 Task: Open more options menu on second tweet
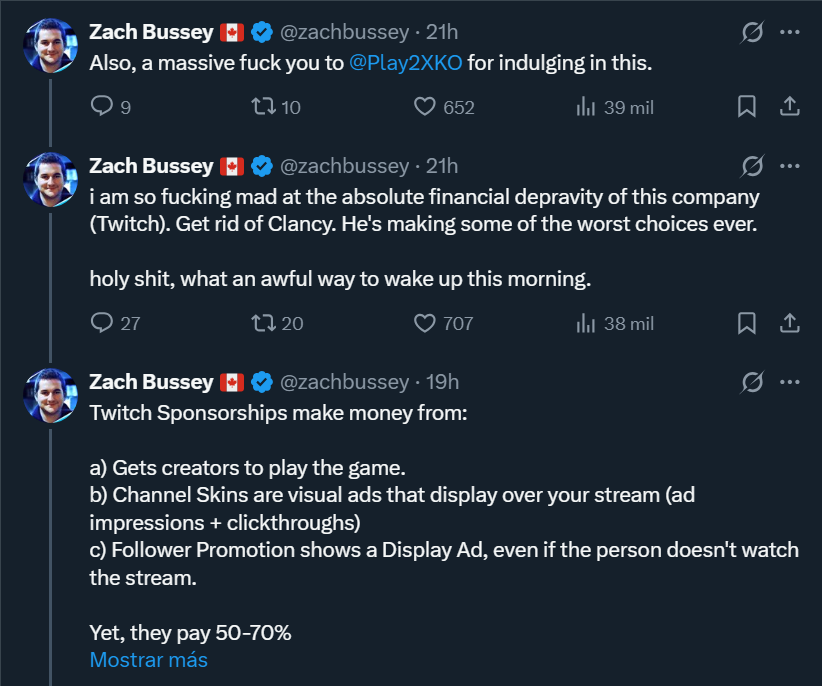tap(790, 166)
